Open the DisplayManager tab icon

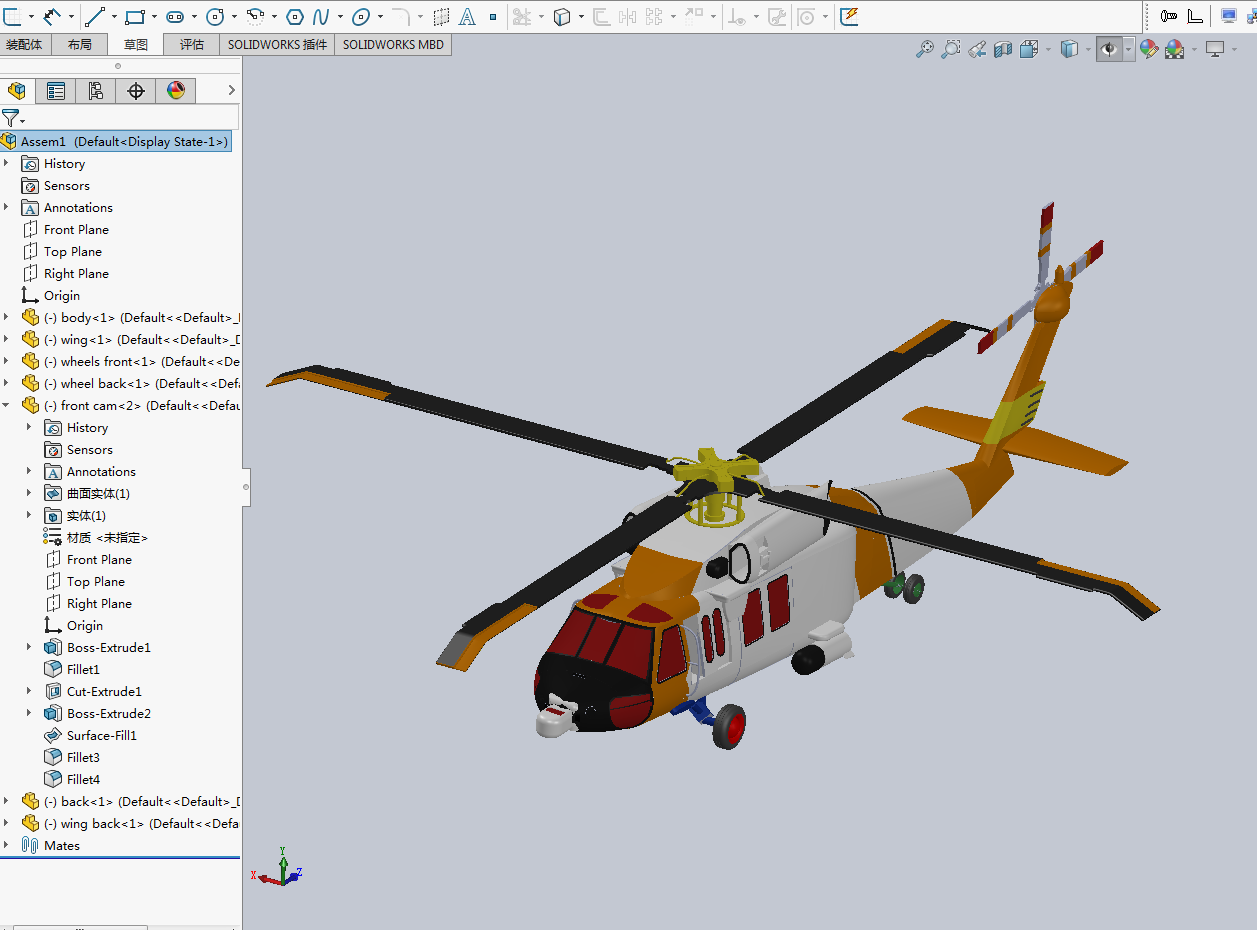[x=176, y=91]
